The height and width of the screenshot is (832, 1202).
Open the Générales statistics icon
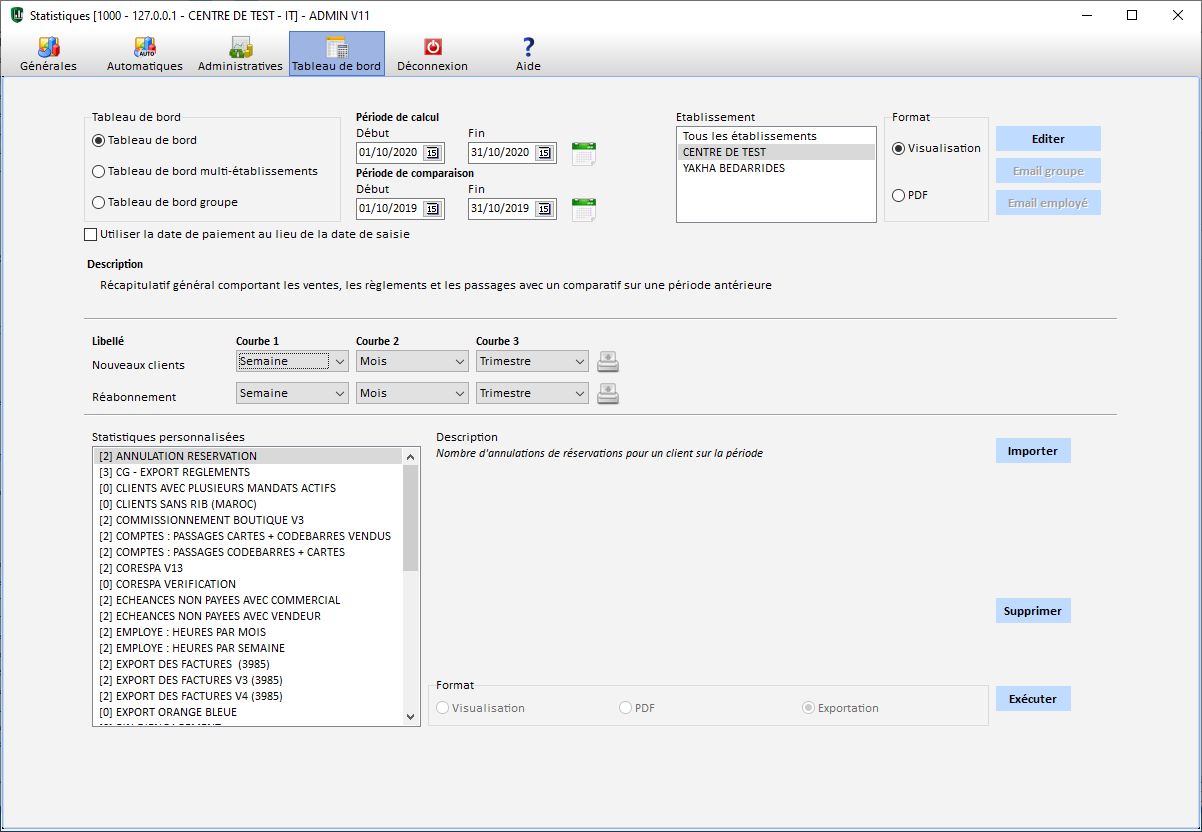click(48, 48)
